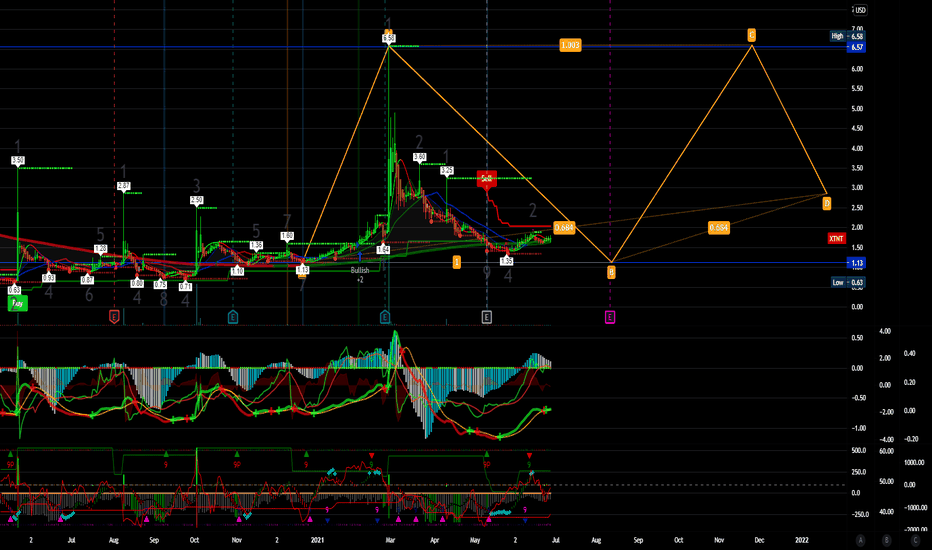
Task: Click the 0.93 pivot low label
Action: click(49, 278)
